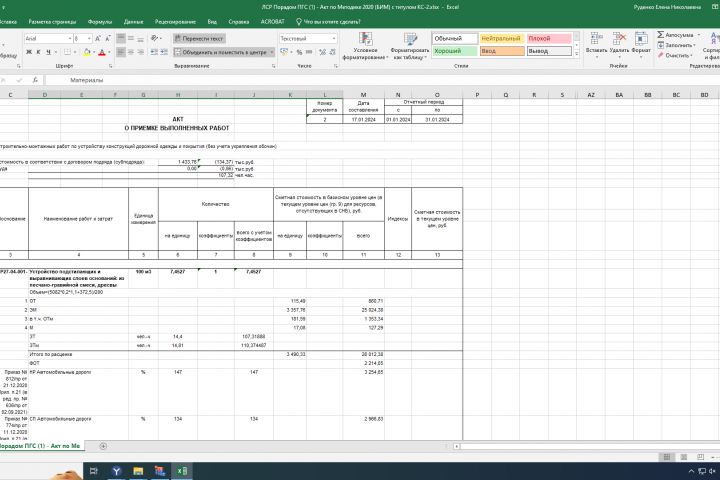Apply the Плохой cell style
Image resolution: width=720 pixels, height=480 pixels.
tap(549, 39)
